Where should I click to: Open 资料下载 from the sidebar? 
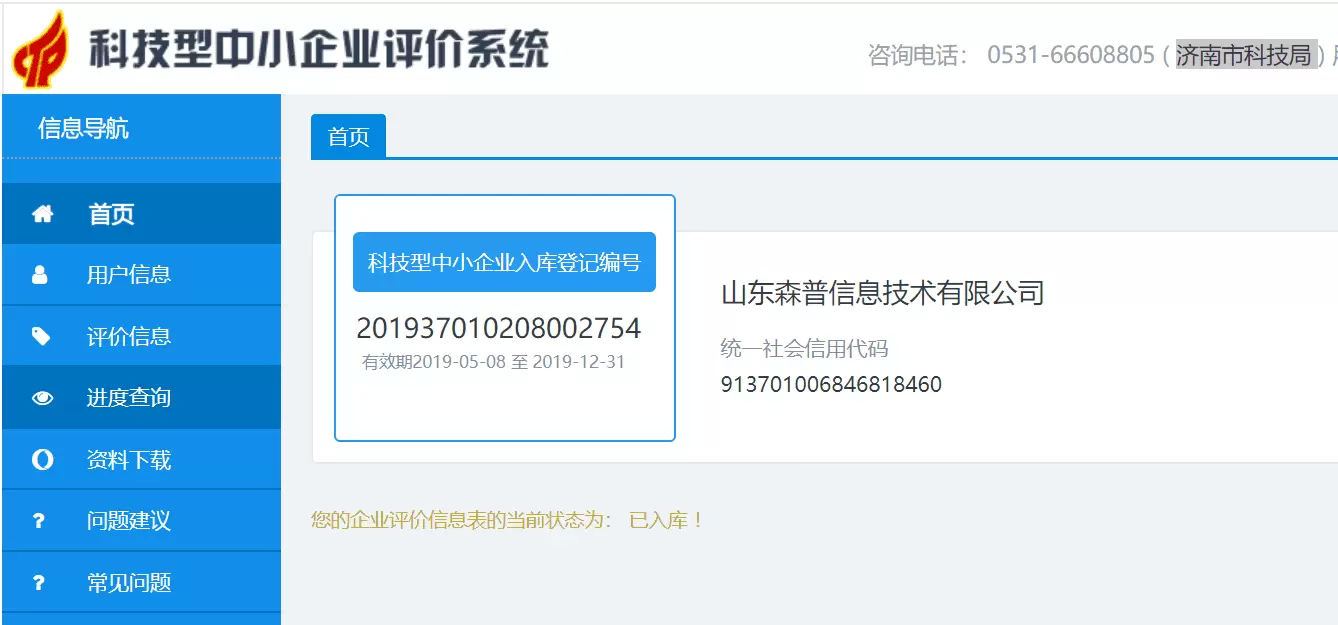tap(141, 460)
